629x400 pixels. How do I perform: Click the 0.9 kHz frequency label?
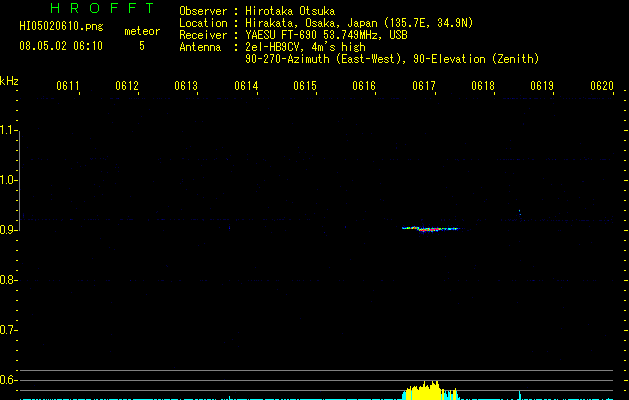click(x=8, y=230)
